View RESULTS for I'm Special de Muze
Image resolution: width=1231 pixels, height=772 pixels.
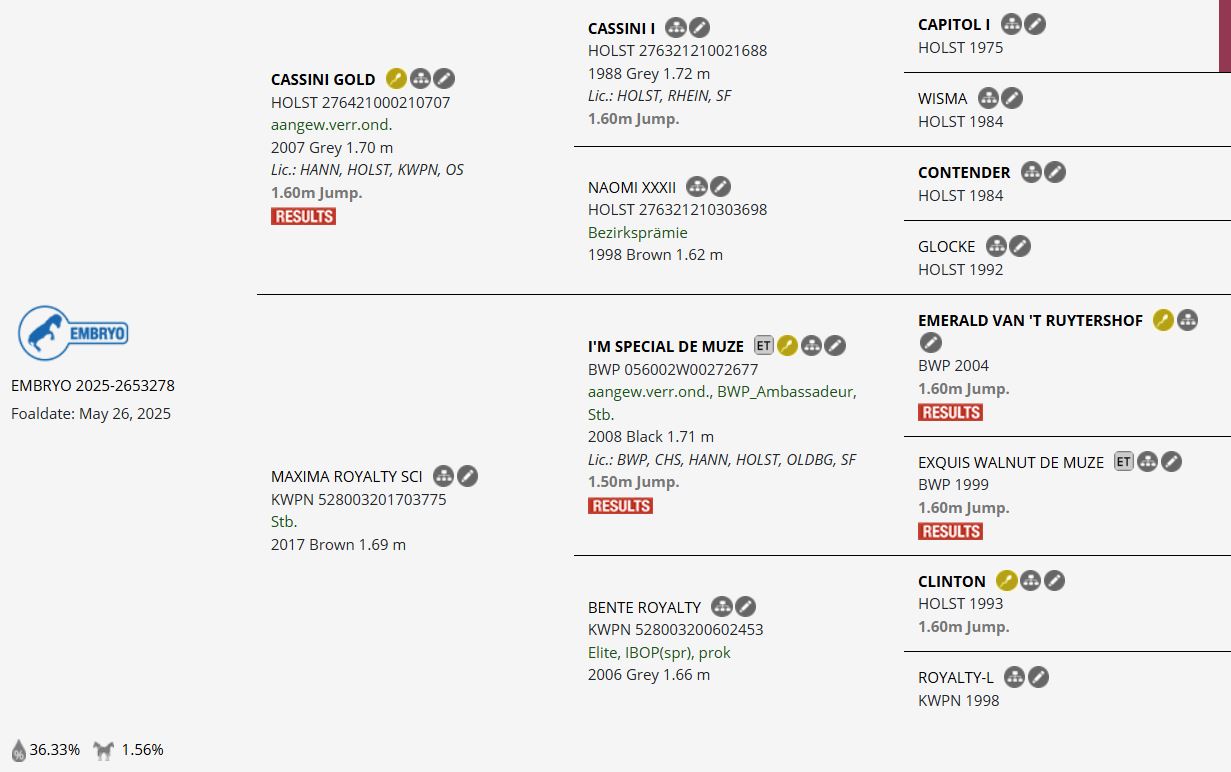pos(620,506)
